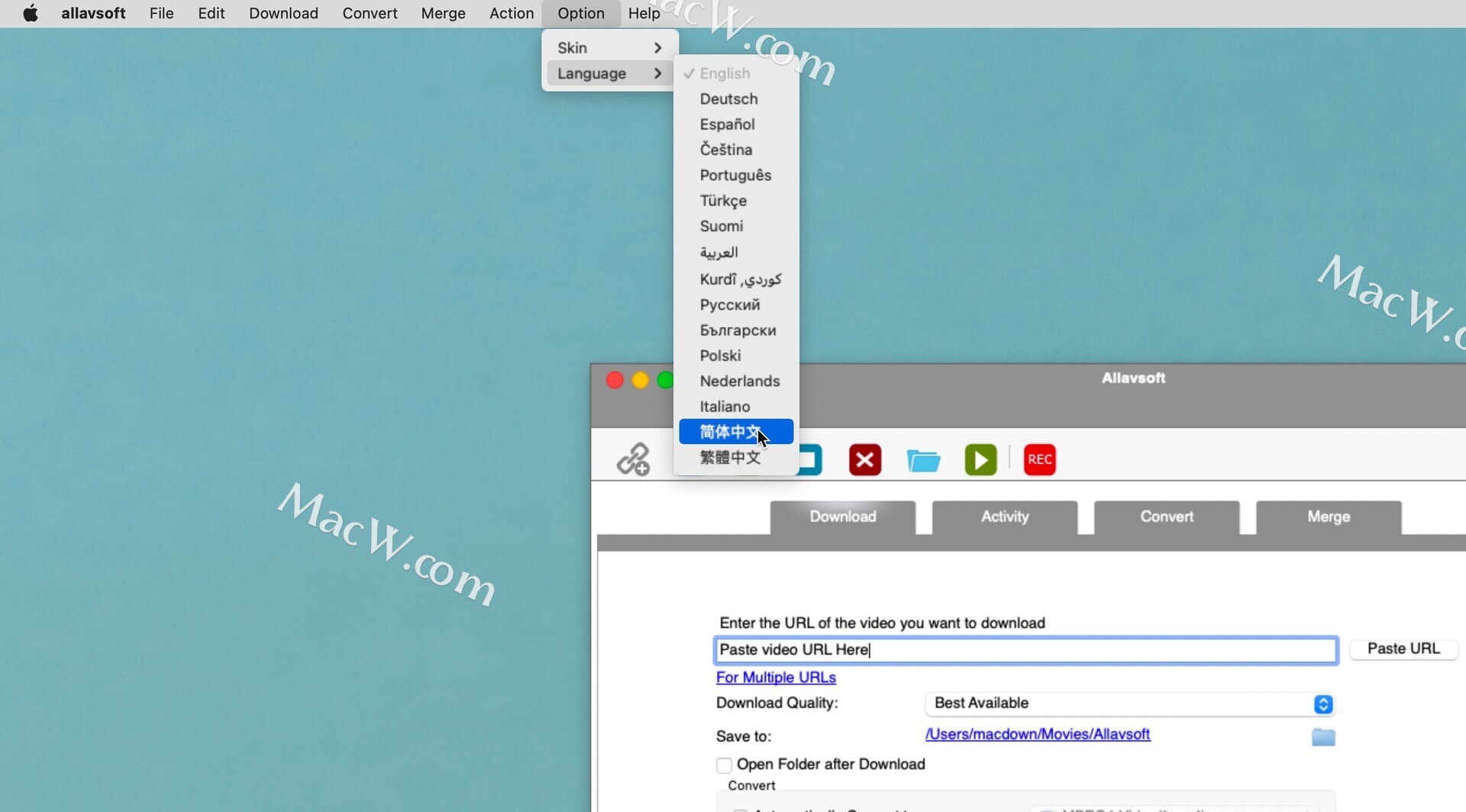Open the Help menu
Viewport: 1466px width, 812px height.
click(644, 13)
